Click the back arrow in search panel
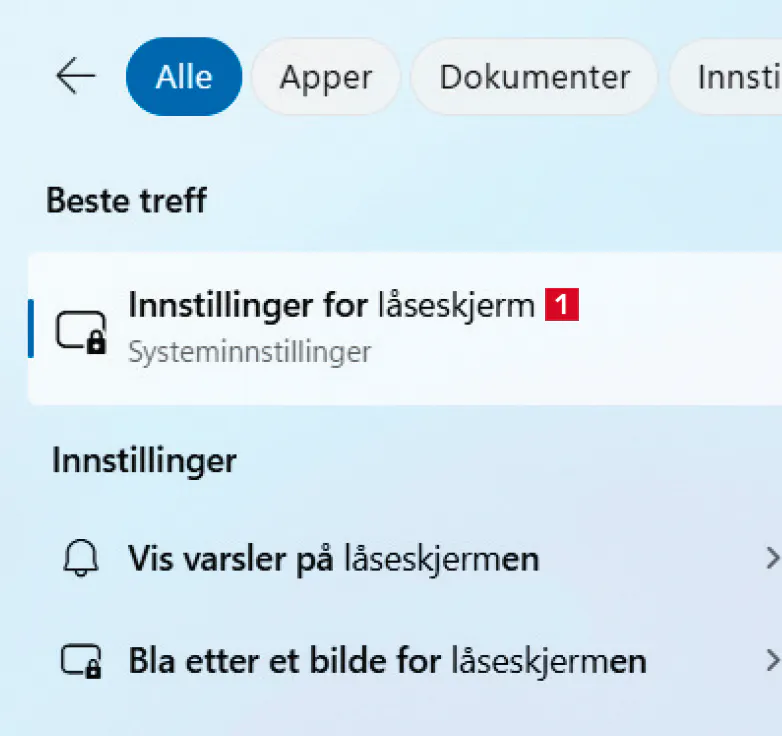782x736 pixels. tap(75, 76)
